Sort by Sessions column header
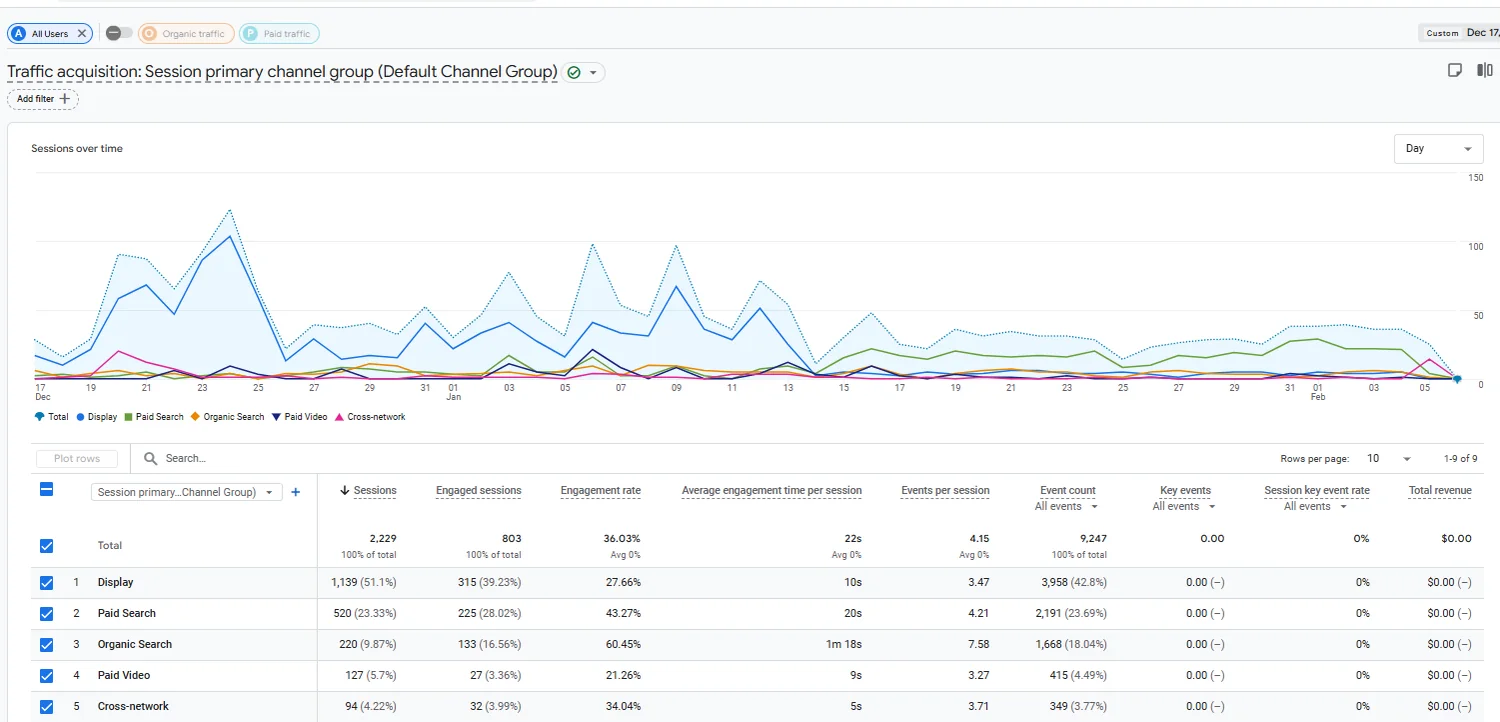The height and width of the screenshot is (722, 1500). coord(375,491)
